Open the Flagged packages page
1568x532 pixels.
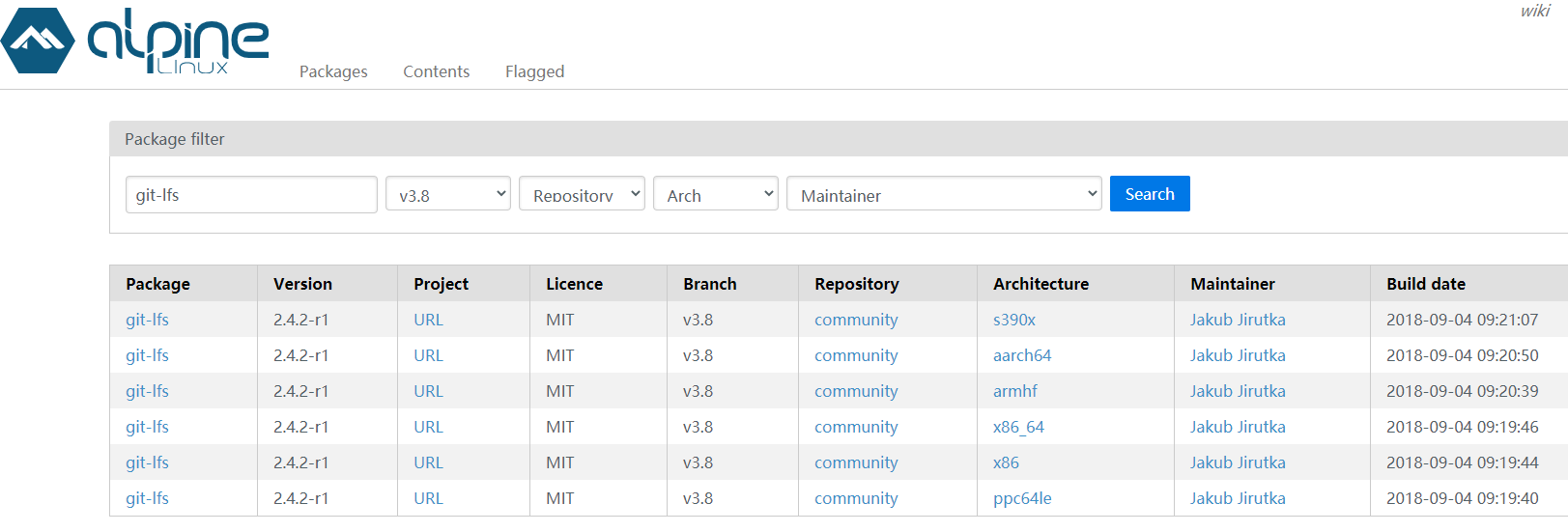click(x=534, y=71)
